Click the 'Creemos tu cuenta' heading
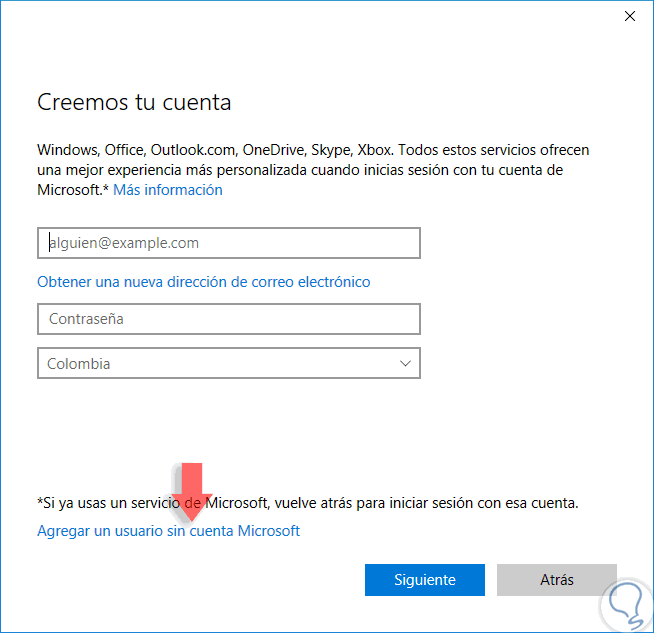 (134, 102)
